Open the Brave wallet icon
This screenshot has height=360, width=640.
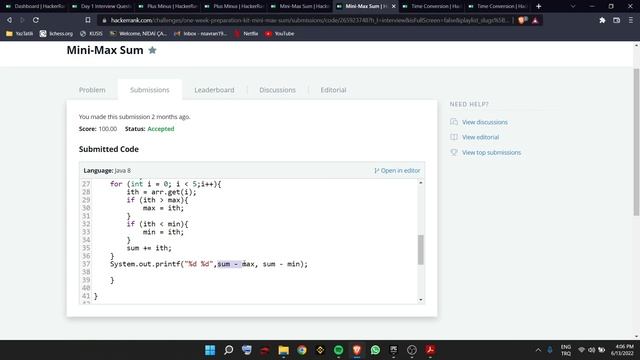tap(616, 20)
